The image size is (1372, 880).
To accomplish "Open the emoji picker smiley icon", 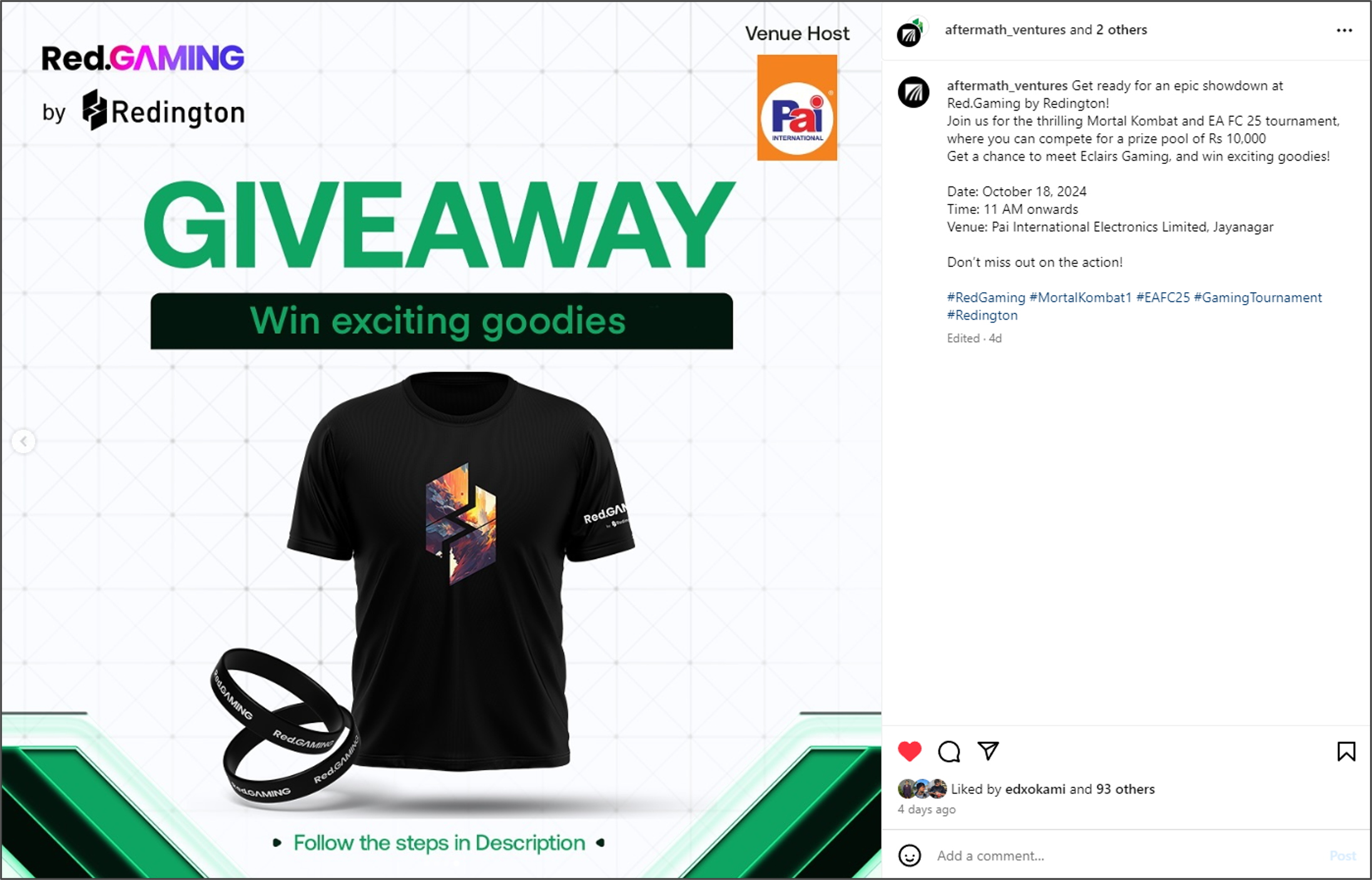I will point(910,856).
